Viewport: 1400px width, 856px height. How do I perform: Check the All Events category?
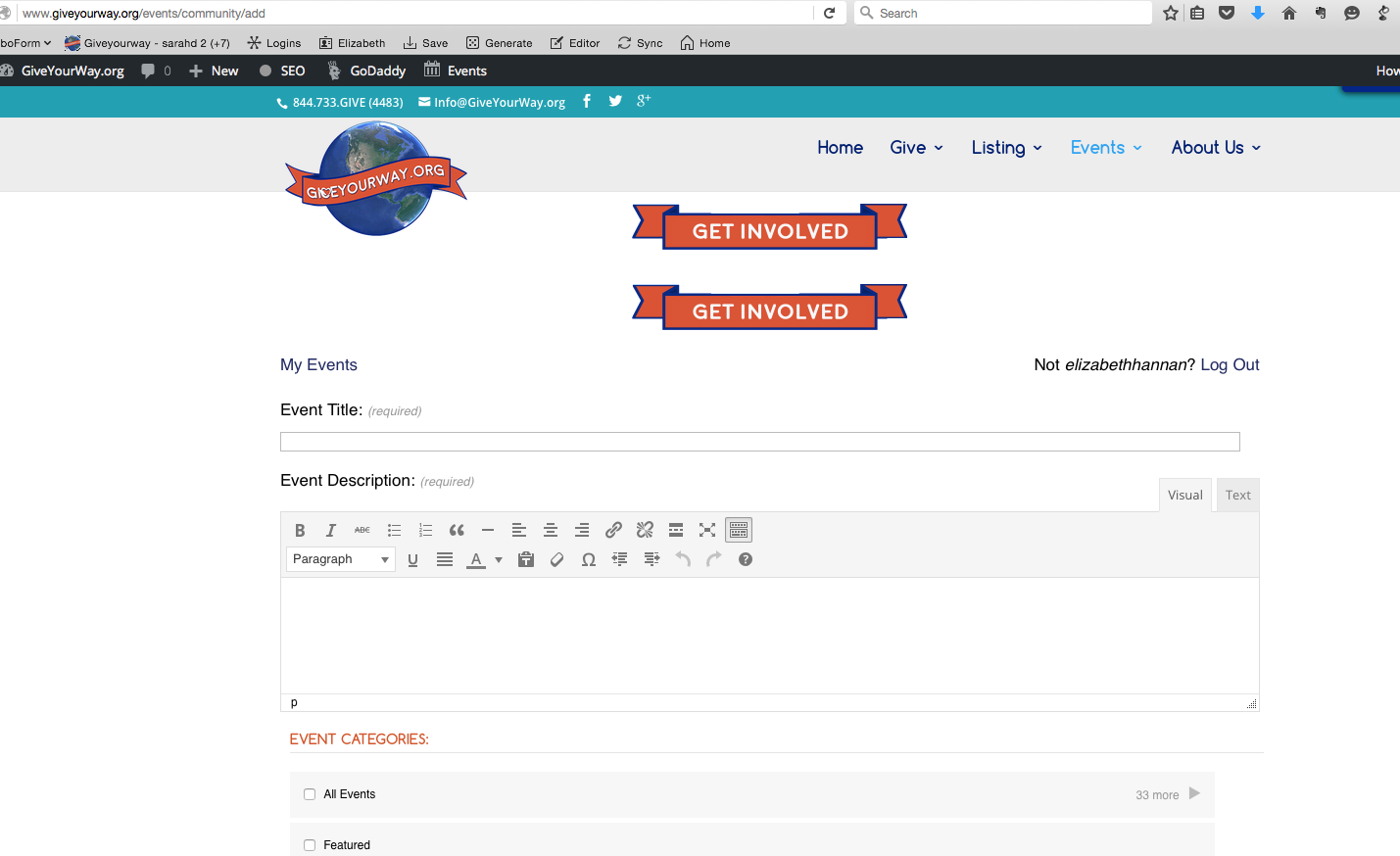pyautogui.click(x=310, y=794)
